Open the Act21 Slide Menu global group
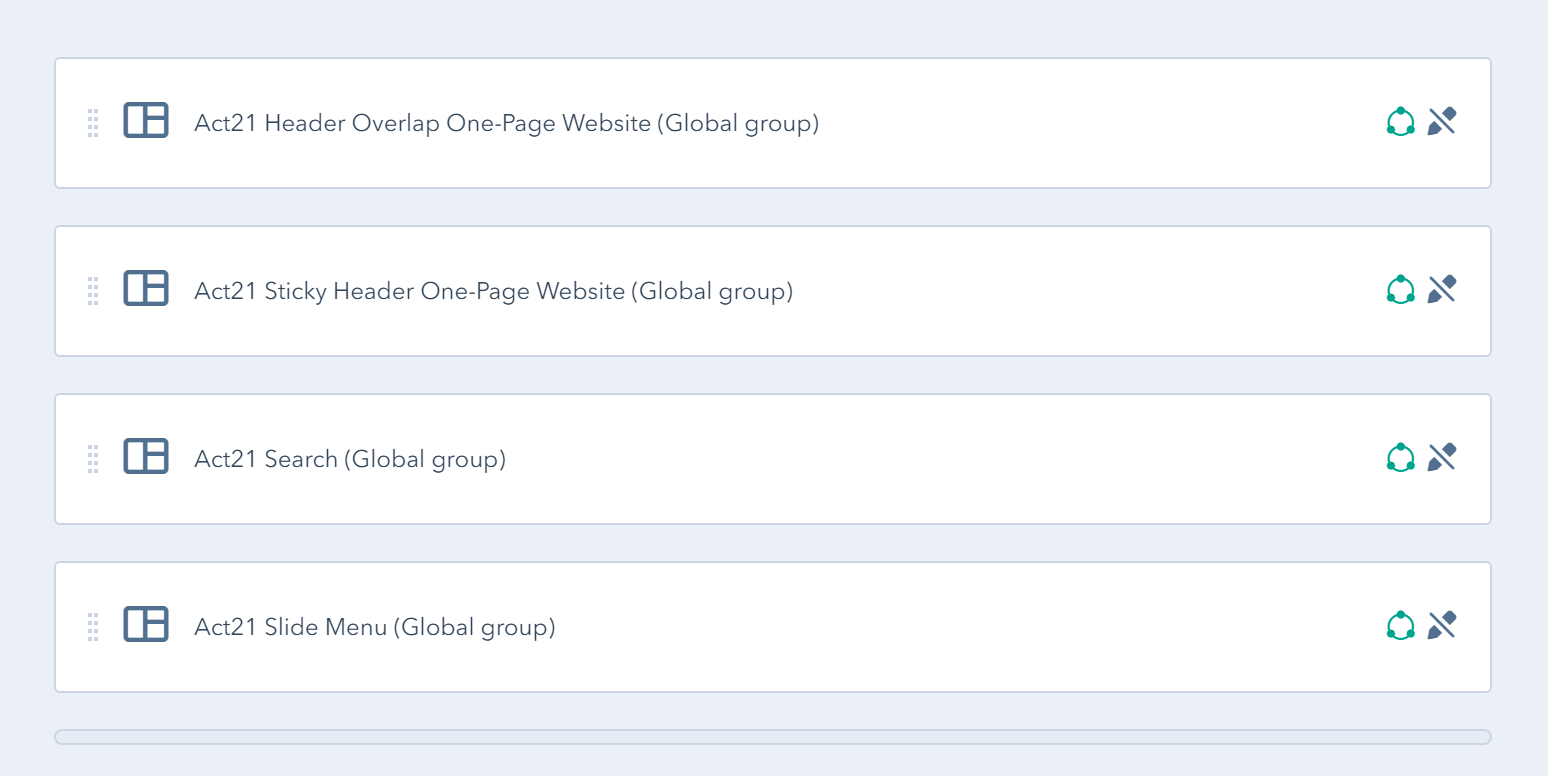 (375, 626)
